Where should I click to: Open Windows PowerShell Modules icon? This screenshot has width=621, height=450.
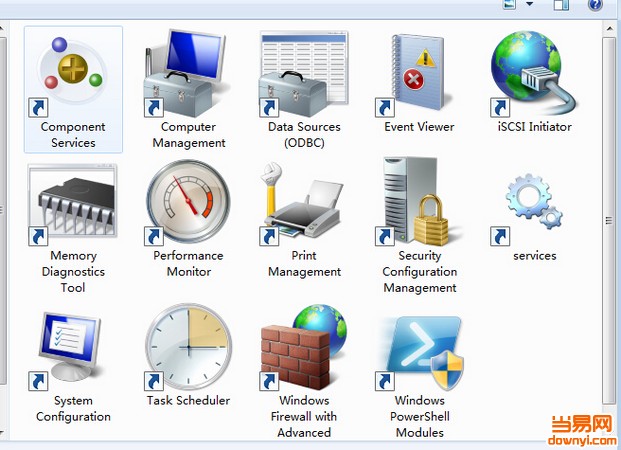tap(420, 351)
